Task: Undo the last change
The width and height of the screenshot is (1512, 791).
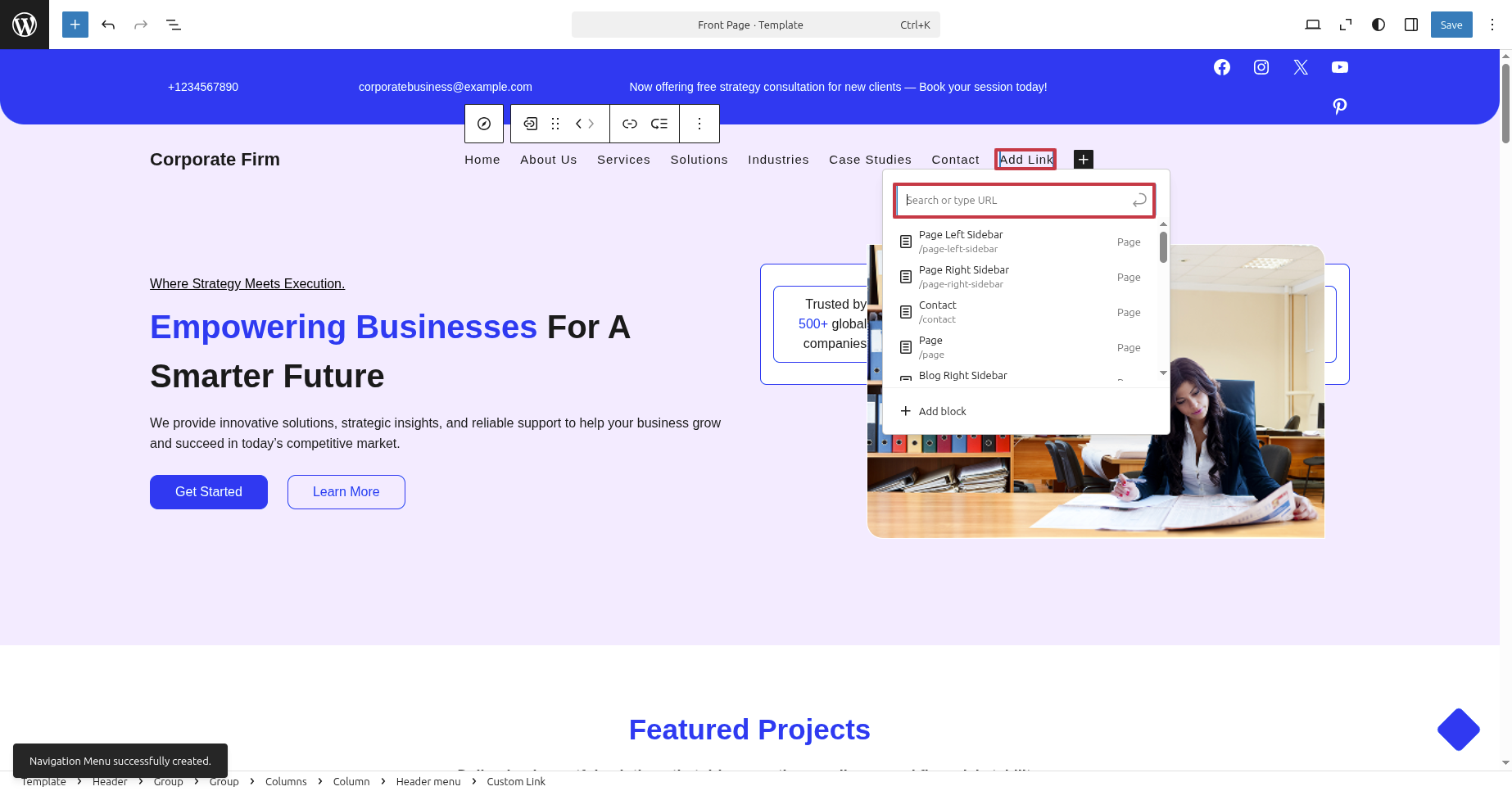Action: [108, 25]
